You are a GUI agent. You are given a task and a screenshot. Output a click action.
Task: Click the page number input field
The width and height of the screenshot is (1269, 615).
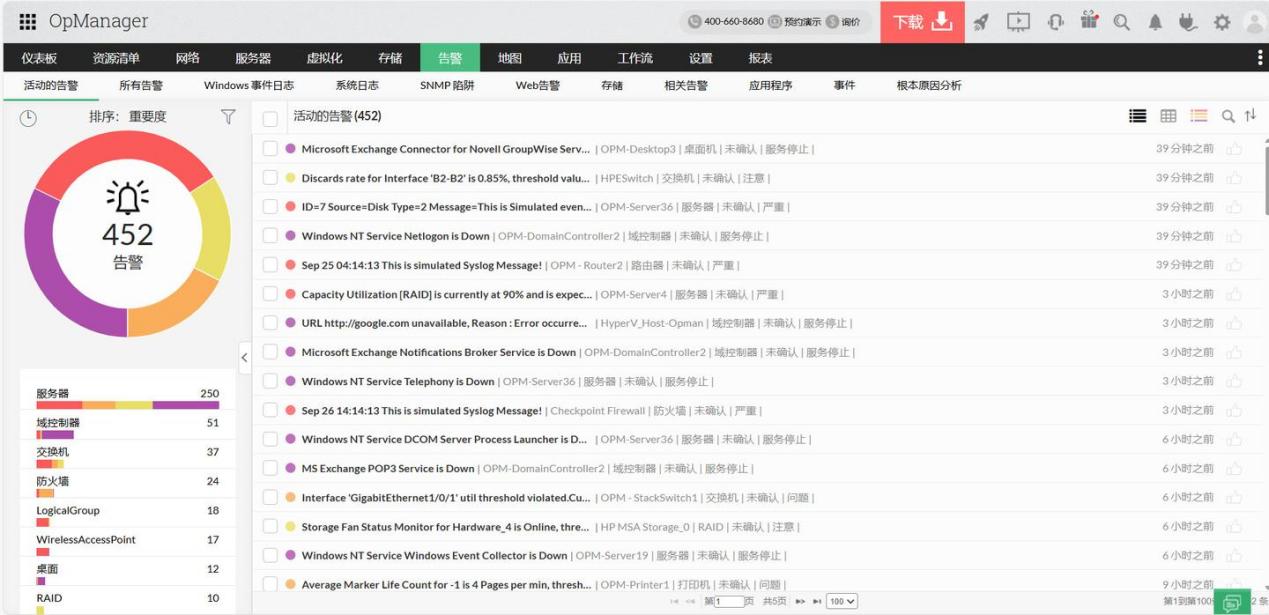[x=729, y=601]
